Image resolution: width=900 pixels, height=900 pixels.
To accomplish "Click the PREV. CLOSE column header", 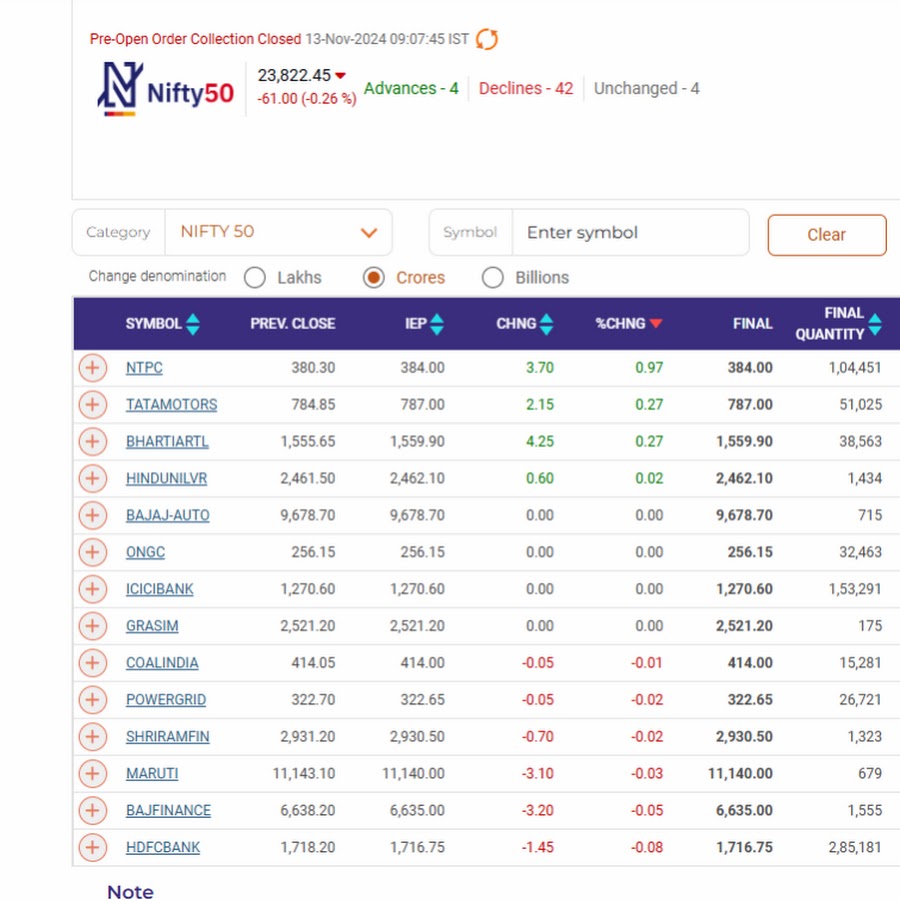I will pos(293,324).
